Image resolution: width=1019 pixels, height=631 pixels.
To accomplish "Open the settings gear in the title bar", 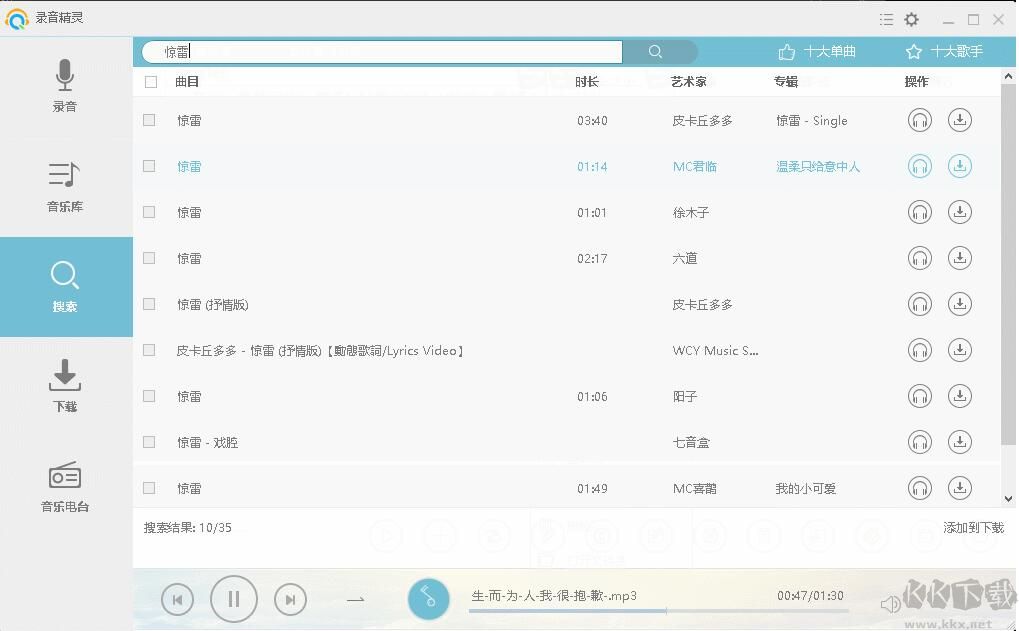I will [912, 18].
